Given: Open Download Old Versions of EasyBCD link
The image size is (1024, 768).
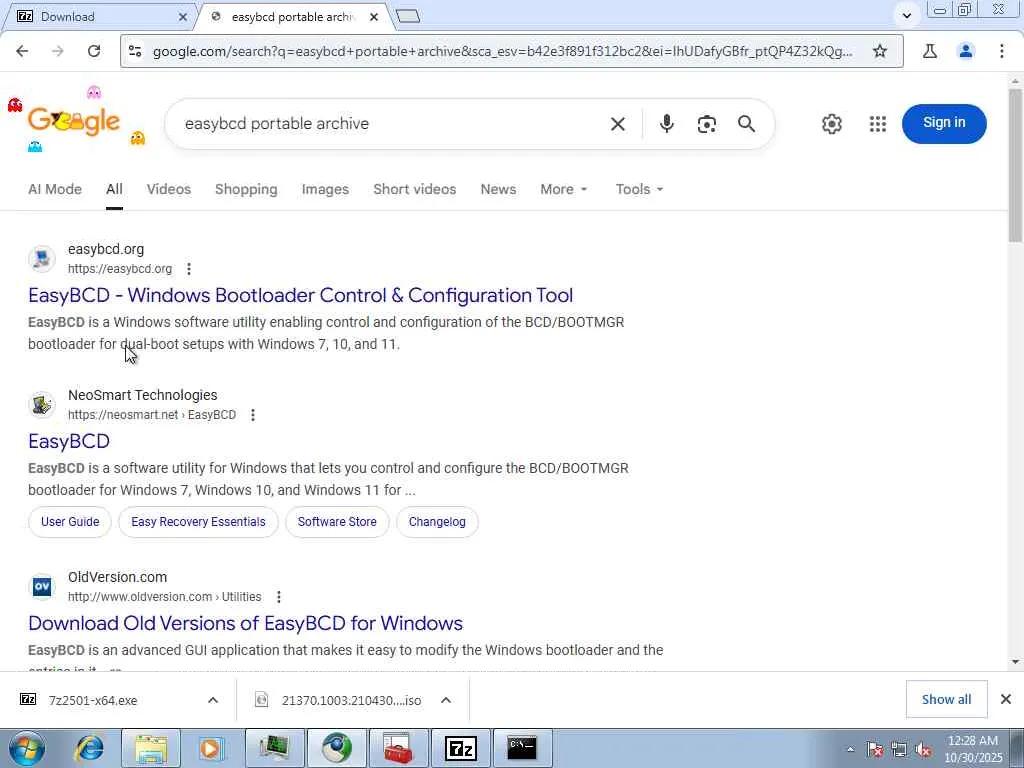Looking at the screenshot, I should [x=246, y=623].
